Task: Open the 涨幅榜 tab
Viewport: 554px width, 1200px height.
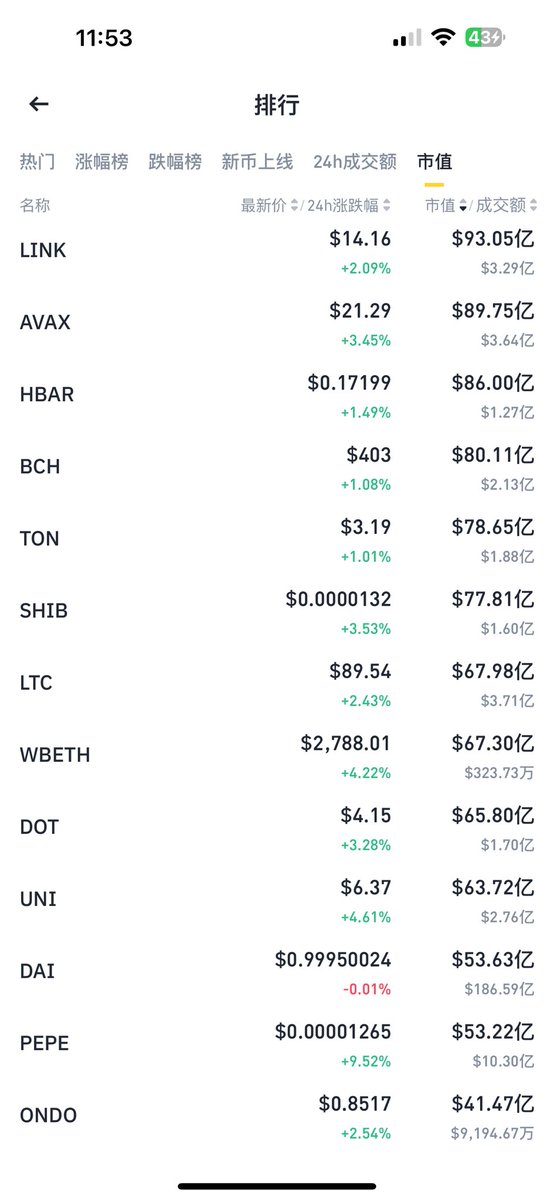Action: point(102,161)
